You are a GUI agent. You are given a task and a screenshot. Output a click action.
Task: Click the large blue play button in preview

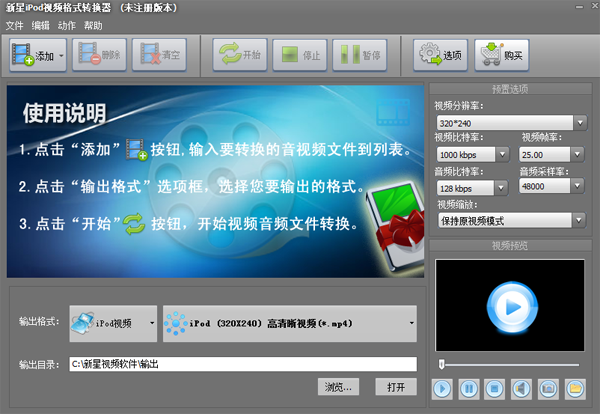coord(512,307)
